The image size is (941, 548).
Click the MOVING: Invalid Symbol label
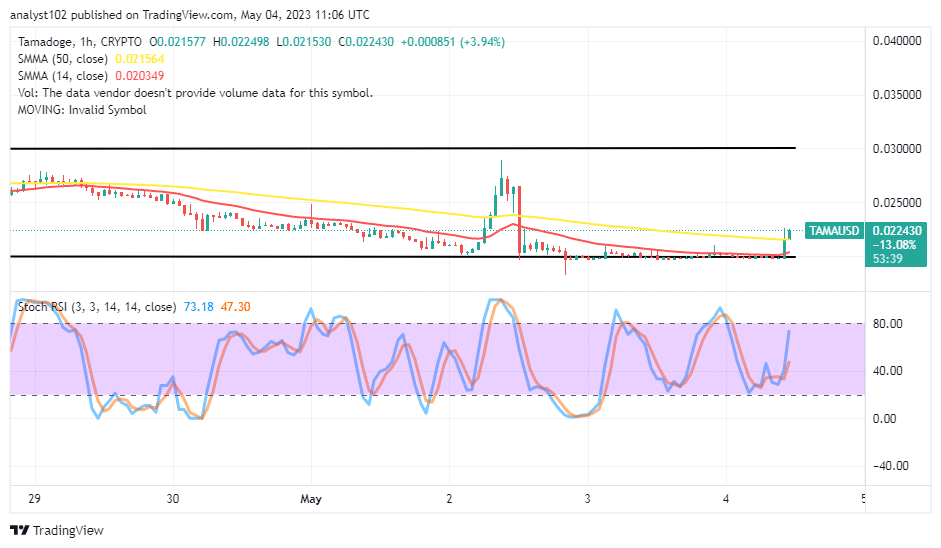[78, 110]
